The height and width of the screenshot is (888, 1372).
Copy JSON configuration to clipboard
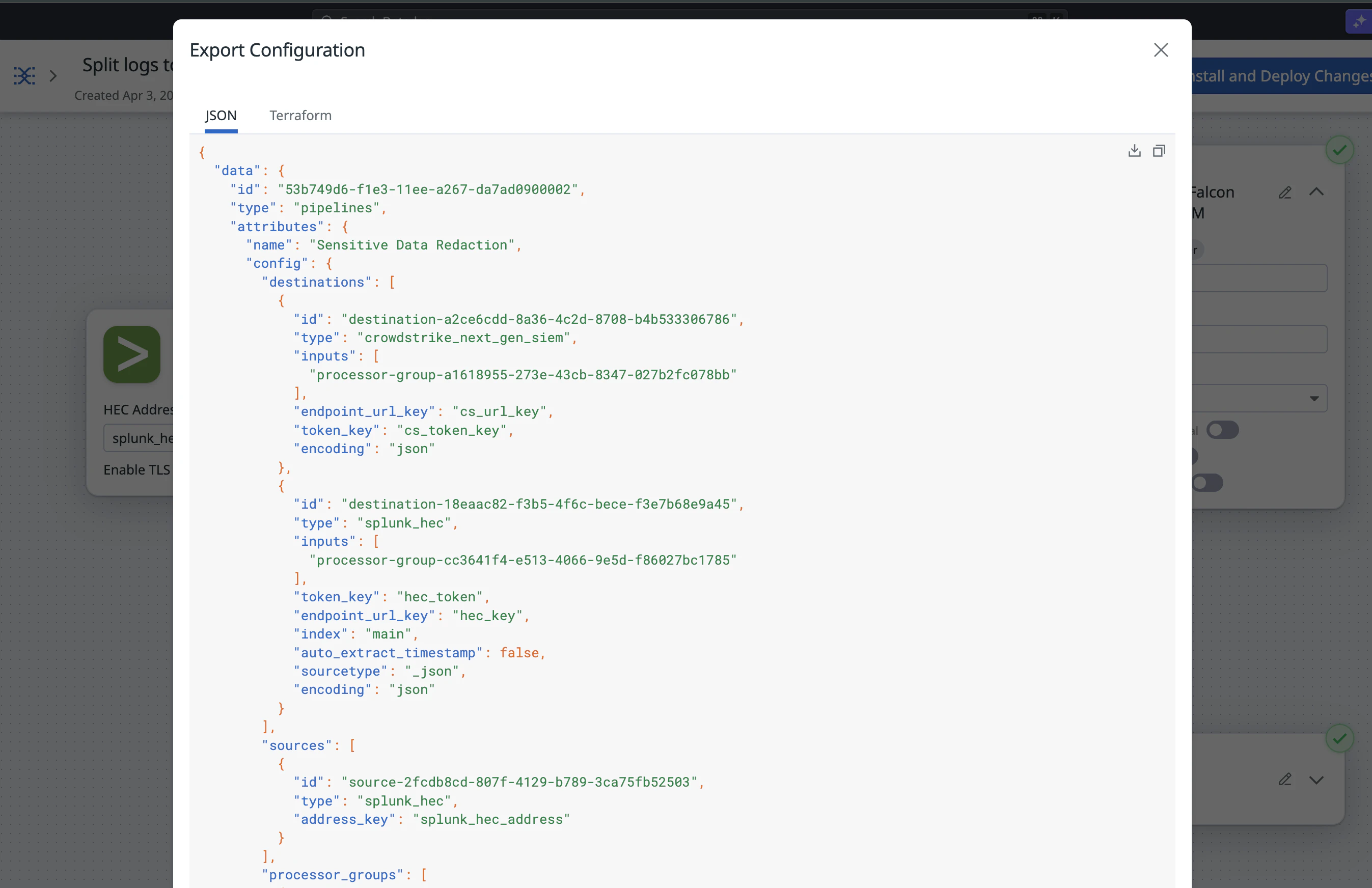point(1159,151)
